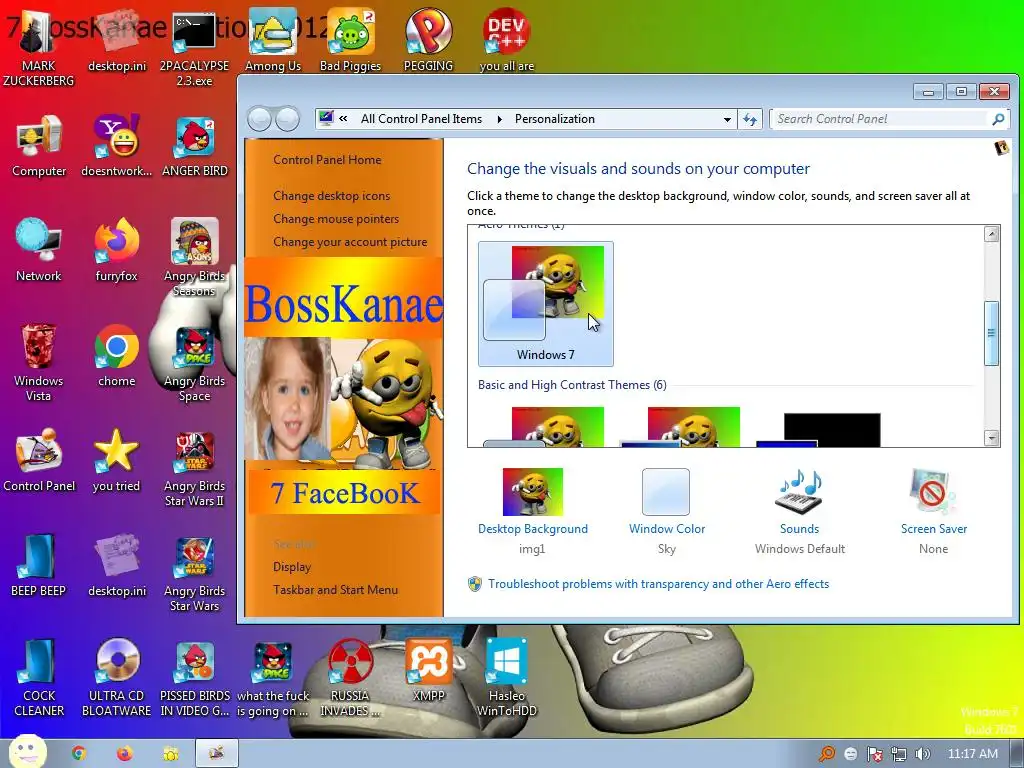The image size is (1024, 768).
Task: Click the Among Us desktop icon
Action: [272, 40]
